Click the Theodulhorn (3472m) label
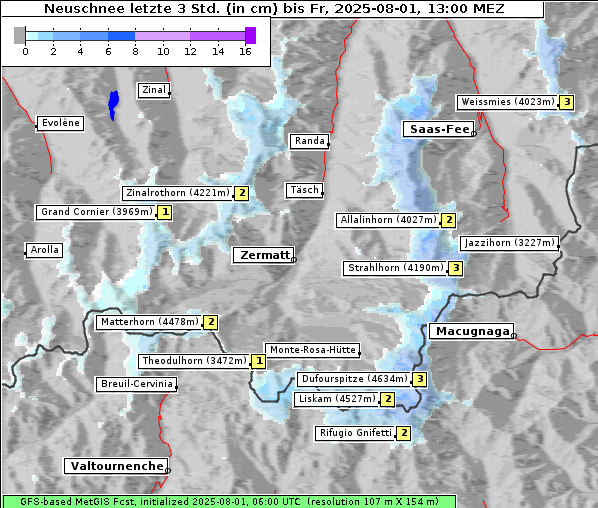The width and height of the screenshot is (598, 508). pos(194,361)
